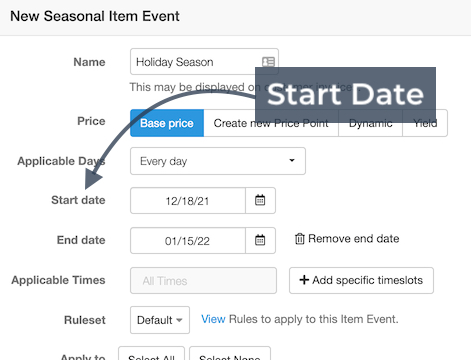Switch price mode to Dynamic
Screen dimensions: 471x360
click(370, 123)
